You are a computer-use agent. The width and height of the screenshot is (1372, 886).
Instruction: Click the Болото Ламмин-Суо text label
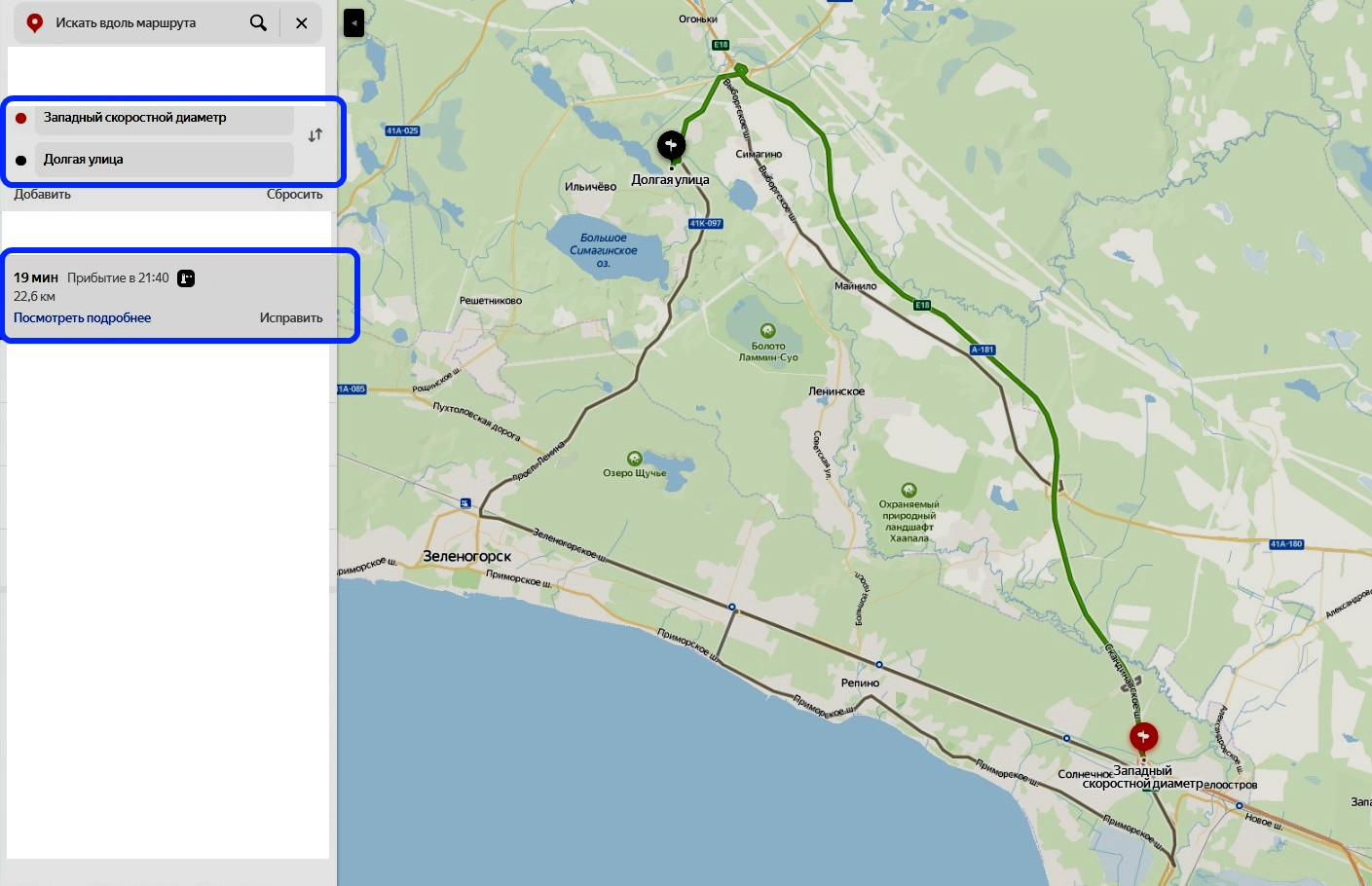[768, 351]
